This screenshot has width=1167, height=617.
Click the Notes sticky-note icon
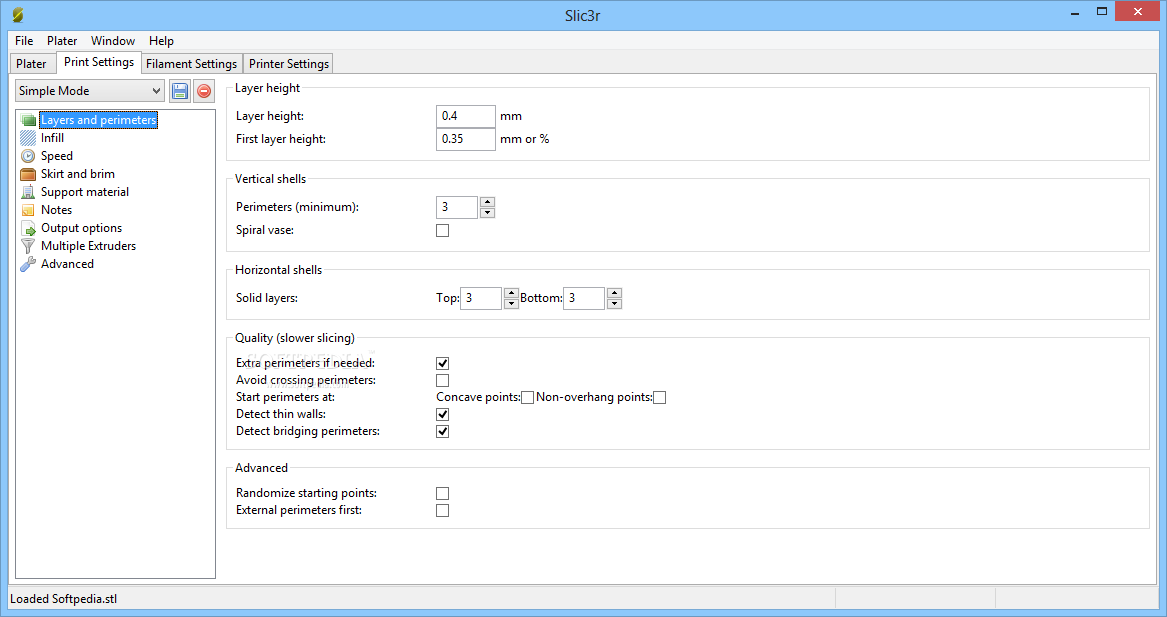click(28, 210)
